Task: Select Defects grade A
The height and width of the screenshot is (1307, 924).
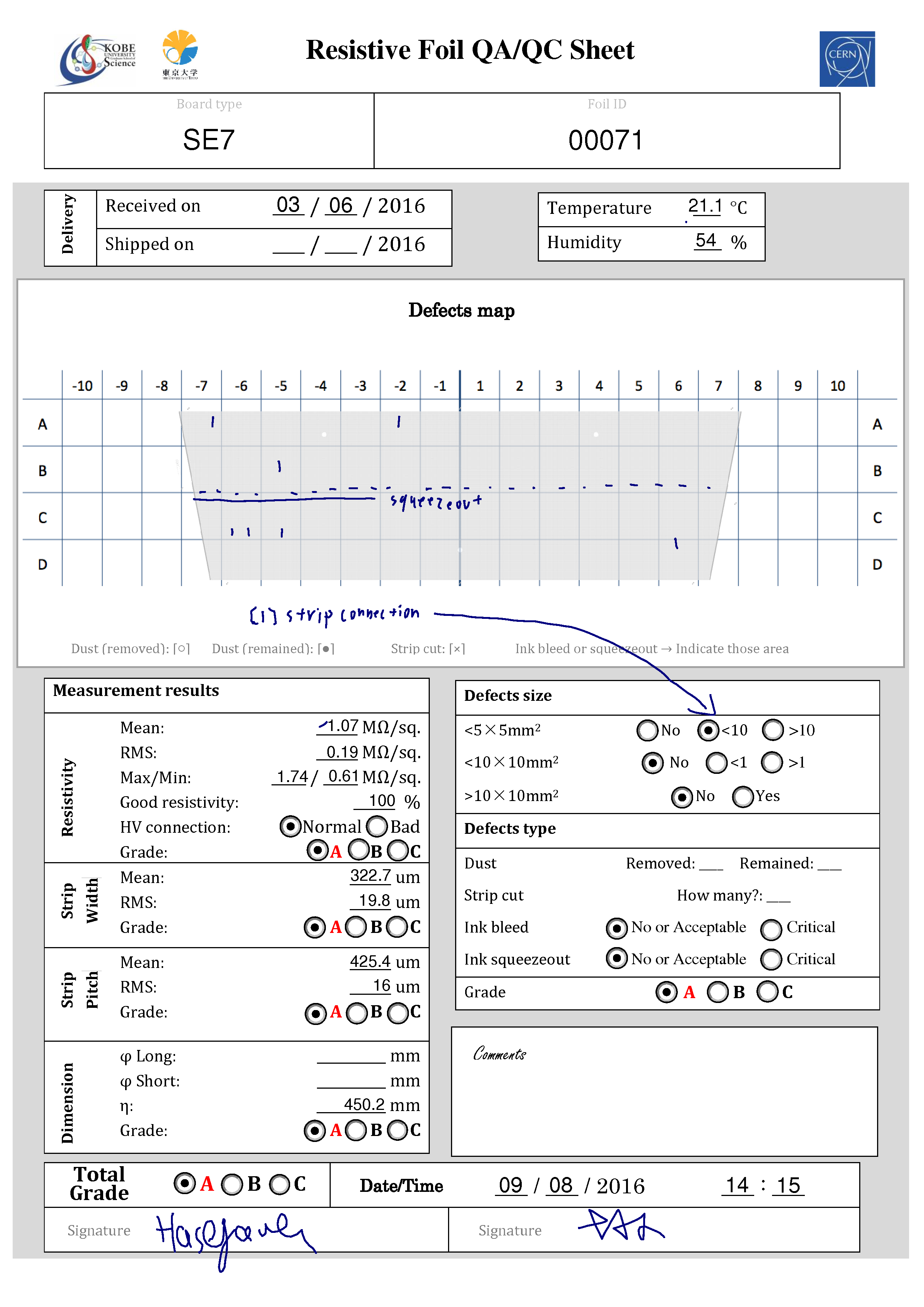Action: 666,992
